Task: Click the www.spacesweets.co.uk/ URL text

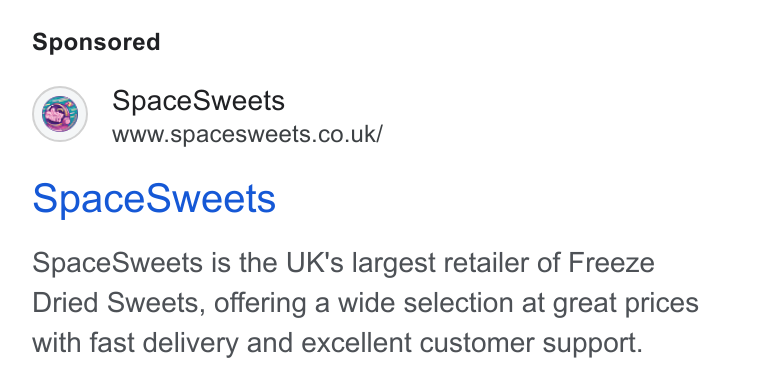Action: click(247, 134)
